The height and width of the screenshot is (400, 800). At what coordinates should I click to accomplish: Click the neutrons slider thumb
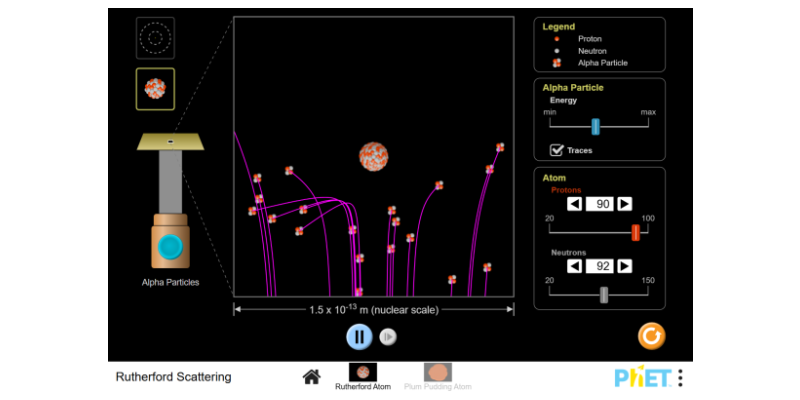[x=603, y=294]
